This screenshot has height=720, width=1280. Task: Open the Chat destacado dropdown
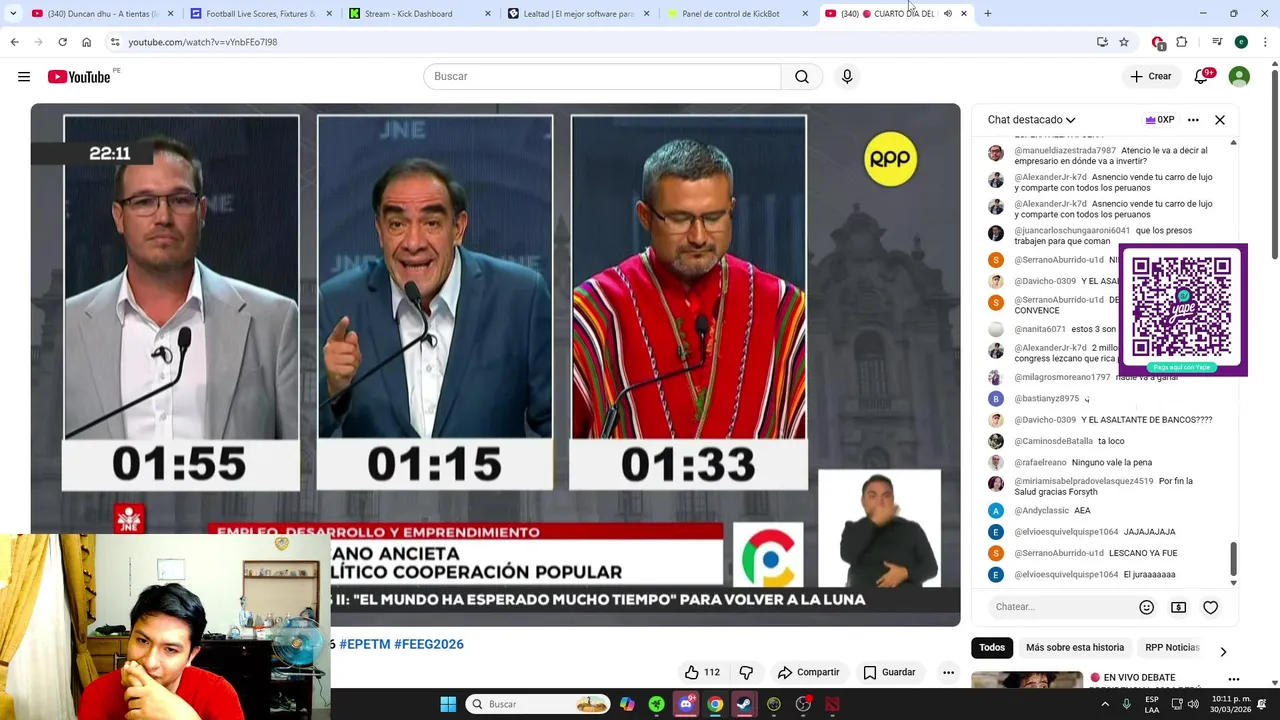tap(1031, 120)
